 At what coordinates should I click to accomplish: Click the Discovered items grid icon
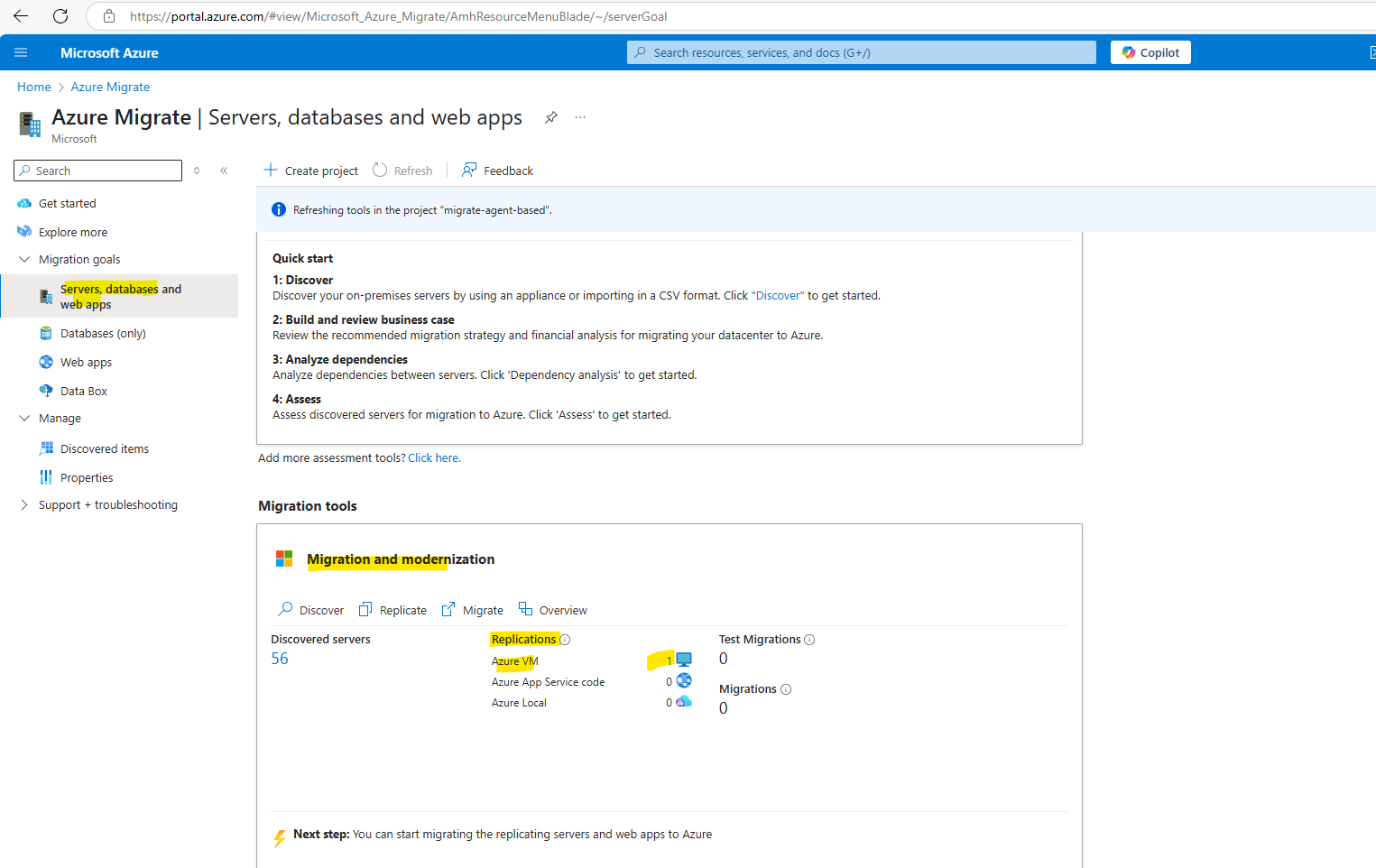(x=46, y=448)
